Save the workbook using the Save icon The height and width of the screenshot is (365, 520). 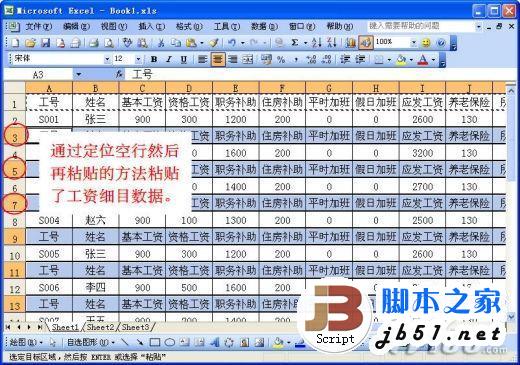(45, 43)
